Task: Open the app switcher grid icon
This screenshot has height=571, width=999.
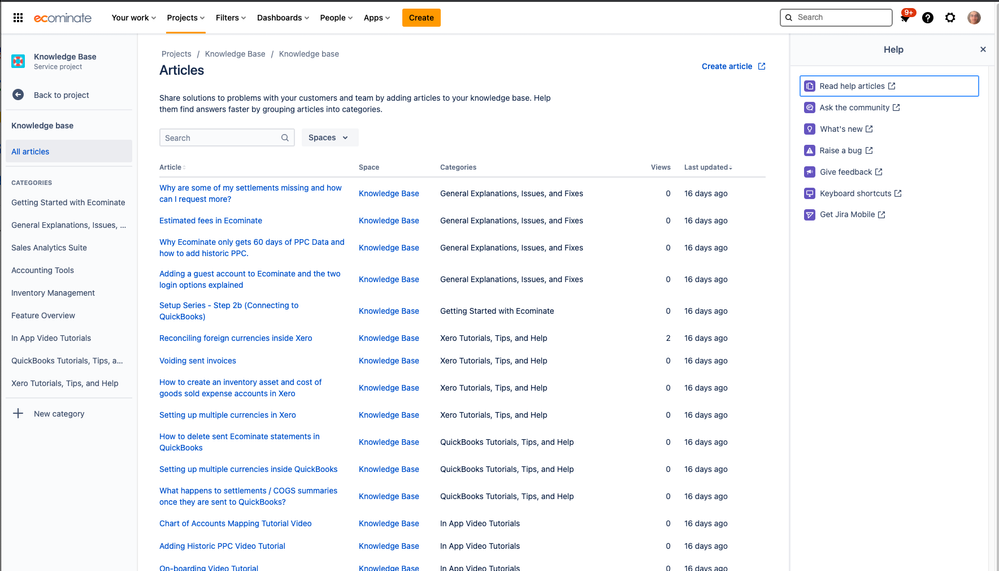Action: pos(18,18)
